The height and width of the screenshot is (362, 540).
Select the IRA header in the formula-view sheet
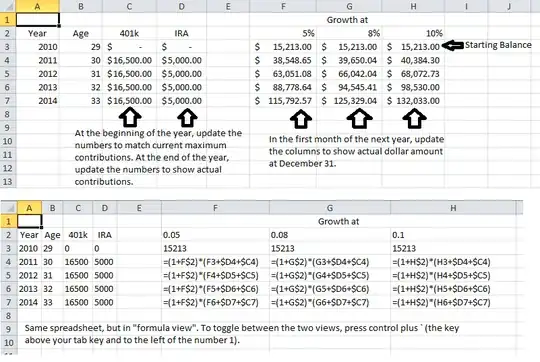pyautogui.click(x=105, y=235)
